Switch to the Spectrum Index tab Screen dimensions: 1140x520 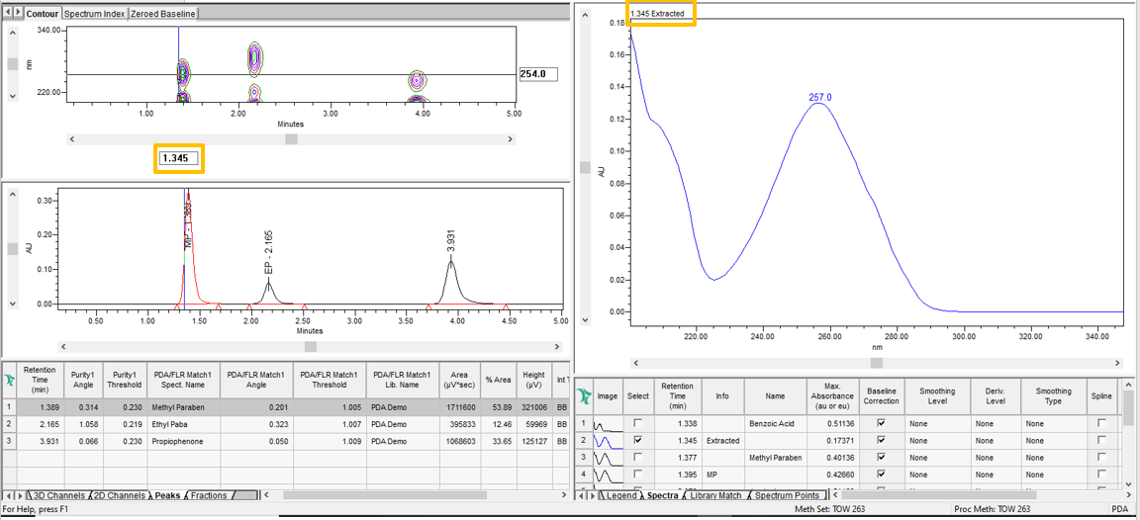tap(95, 14)
